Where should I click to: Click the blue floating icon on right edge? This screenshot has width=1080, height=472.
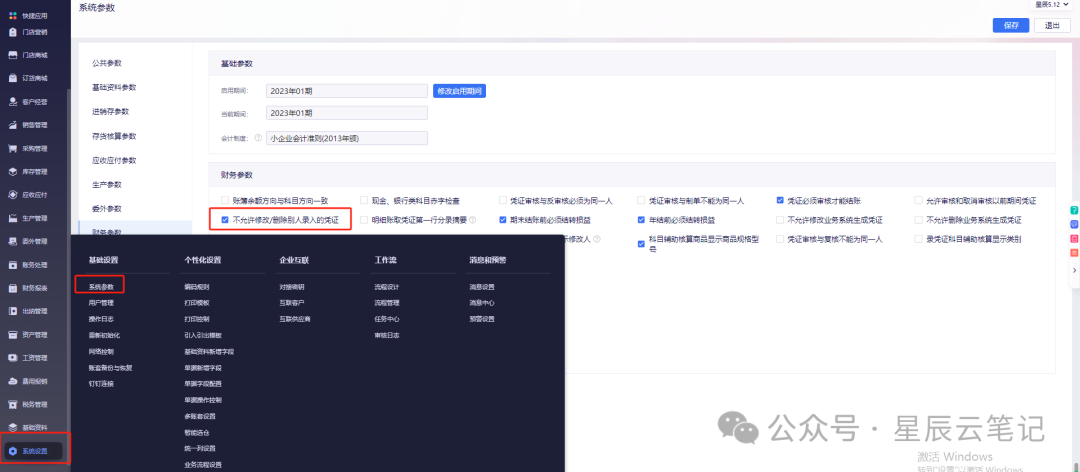[x=1074, y=225]
